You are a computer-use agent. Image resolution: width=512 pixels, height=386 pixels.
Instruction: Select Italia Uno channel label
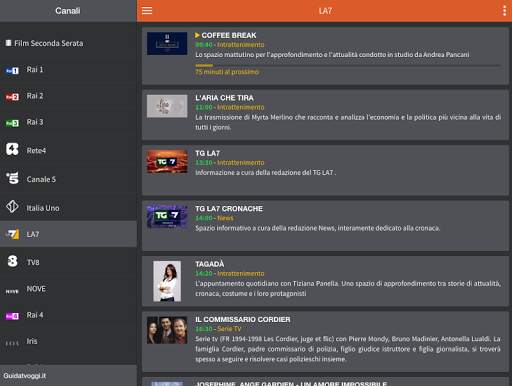(43, 208)
